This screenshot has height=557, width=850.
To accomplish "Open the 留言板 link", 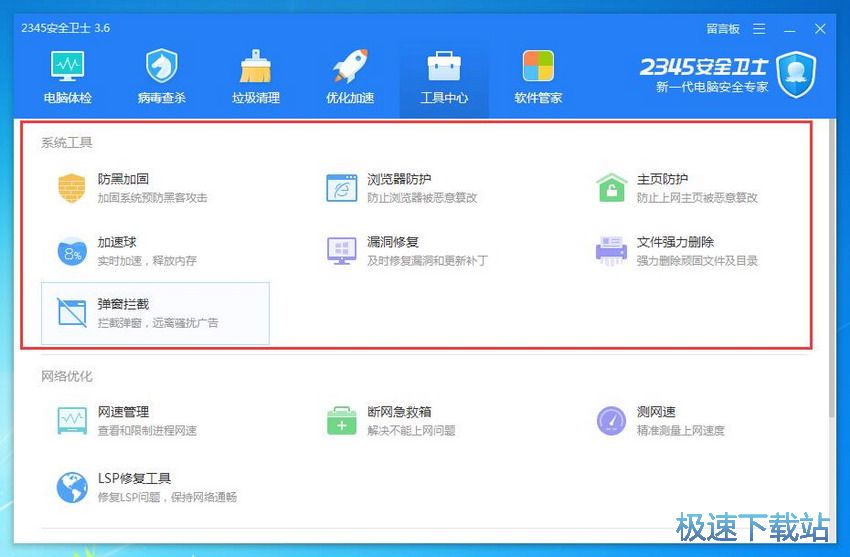I will pos(723,29).
